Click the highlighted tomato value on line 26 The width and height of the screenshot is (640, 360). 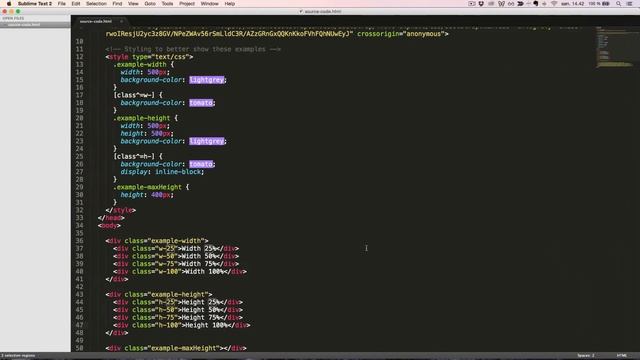tap(201, 164)
